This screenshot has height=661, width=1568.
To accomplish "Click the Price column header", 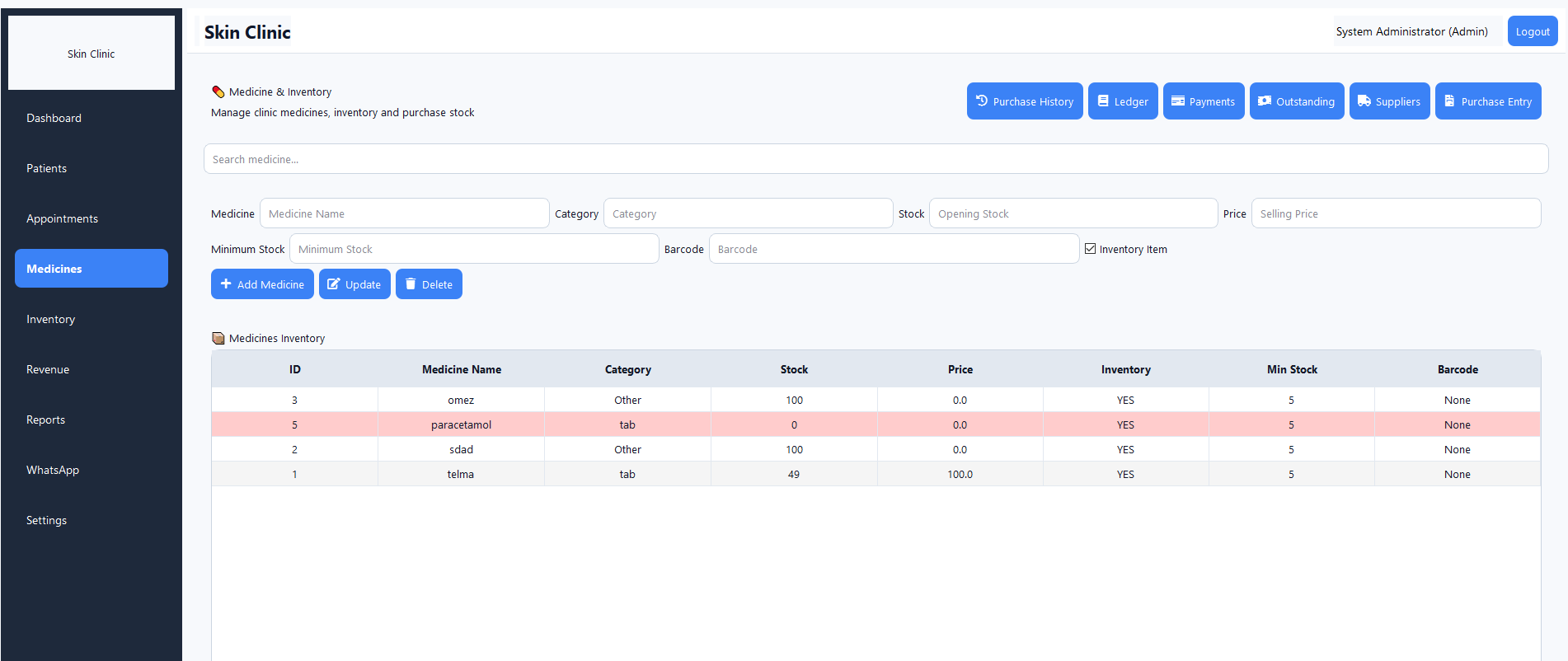I will pos(960,369).
